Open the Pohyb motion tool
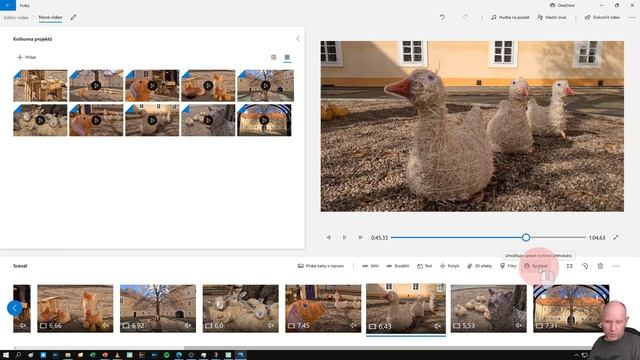 coord(449,266)
